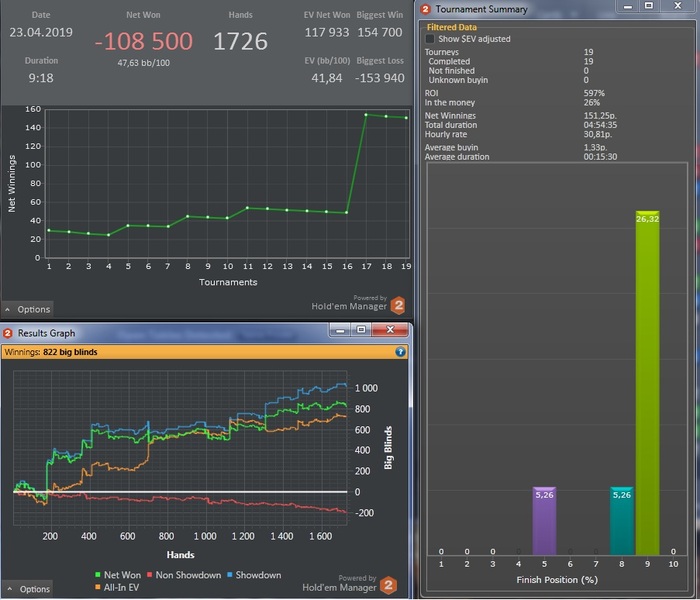Click the tournament 1 data point

[x=49, y=230]
